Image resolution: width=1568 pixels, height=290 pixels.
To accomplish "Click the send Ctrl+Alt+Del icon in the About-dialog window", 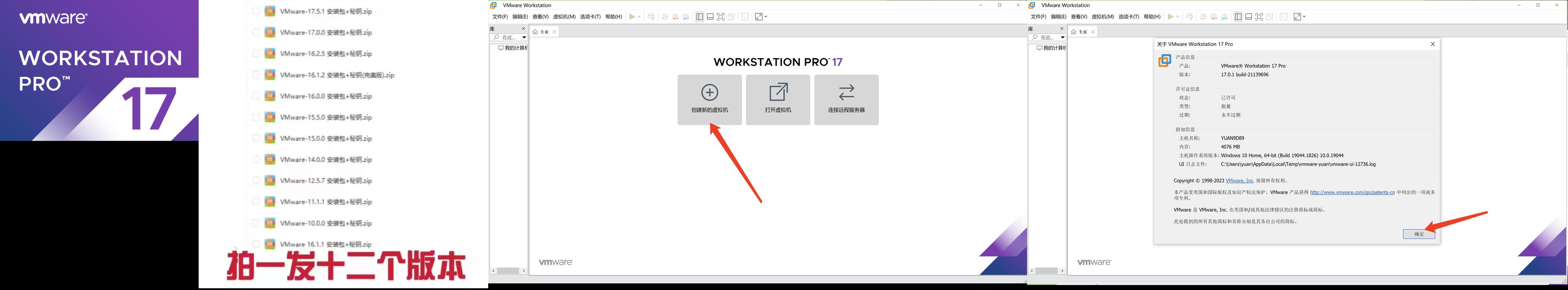I will tap(1190, 17).
